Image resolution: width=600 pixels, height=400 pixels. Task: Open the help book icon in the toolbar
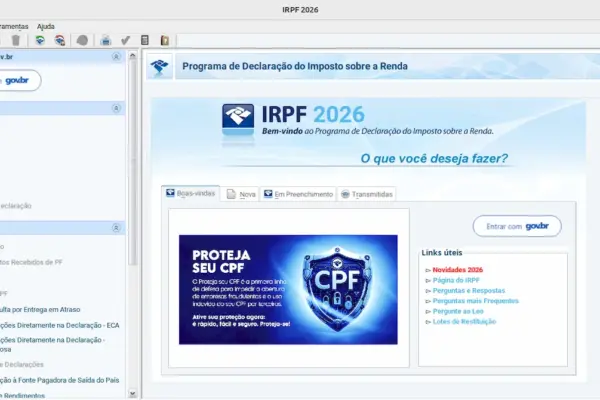165,40
